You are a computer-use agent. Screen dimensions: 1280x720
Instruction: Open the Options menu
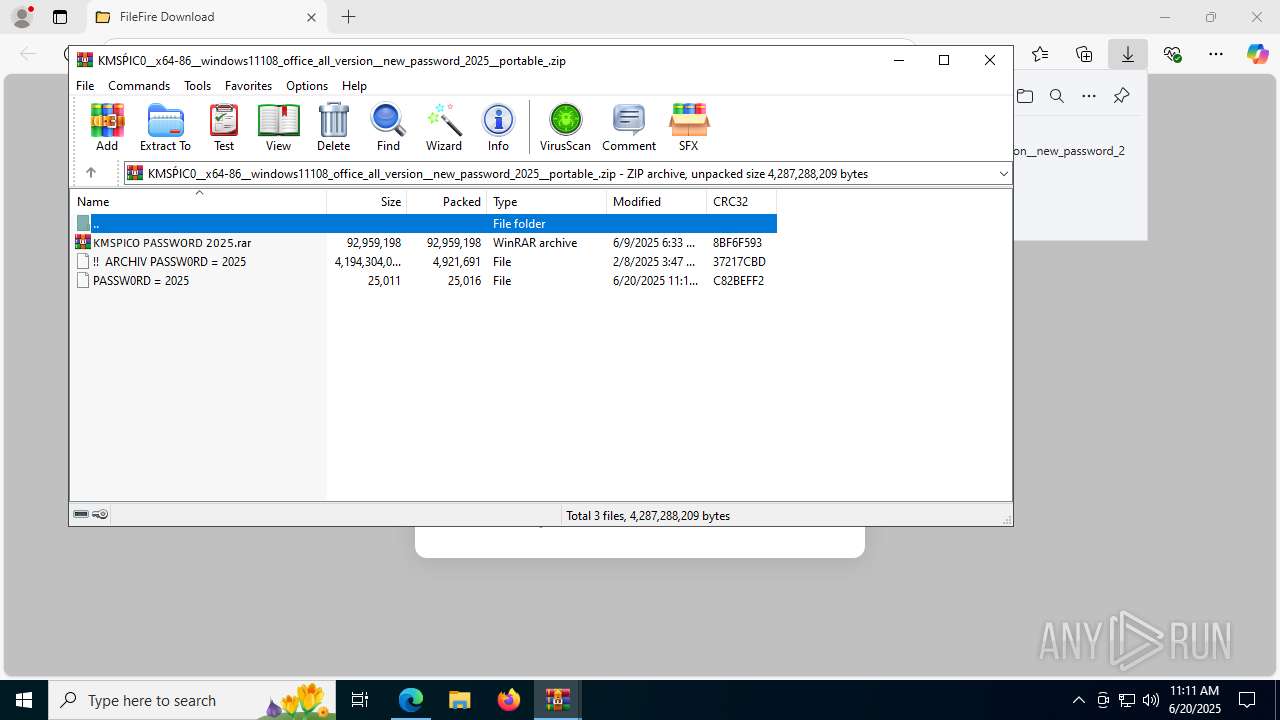[307, 86]
